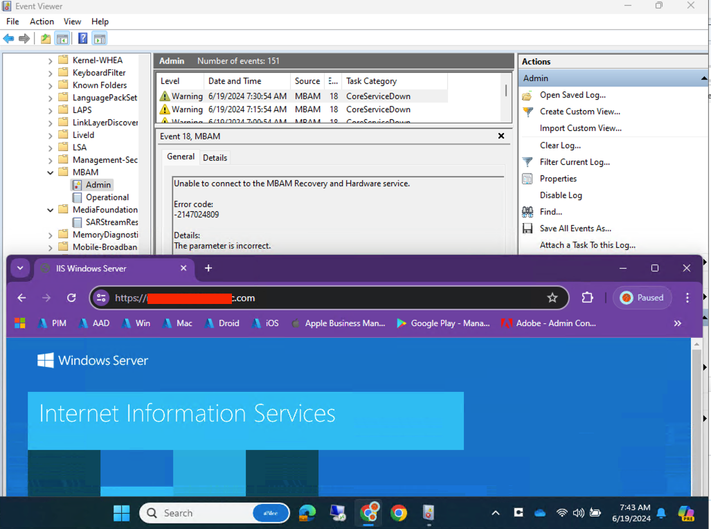Click the Forward arrow in Event Viewer toolbar

coord(24,39)
